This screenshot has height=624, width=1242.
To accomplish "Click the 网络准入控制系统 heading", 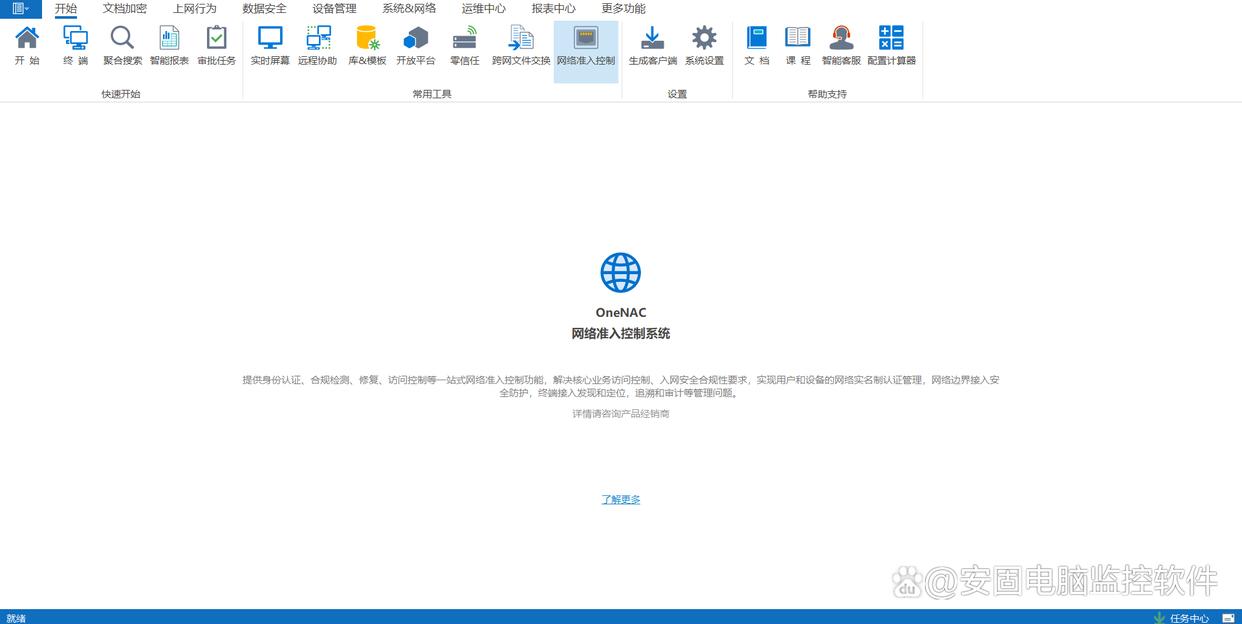I will click(x=621, y=334).
